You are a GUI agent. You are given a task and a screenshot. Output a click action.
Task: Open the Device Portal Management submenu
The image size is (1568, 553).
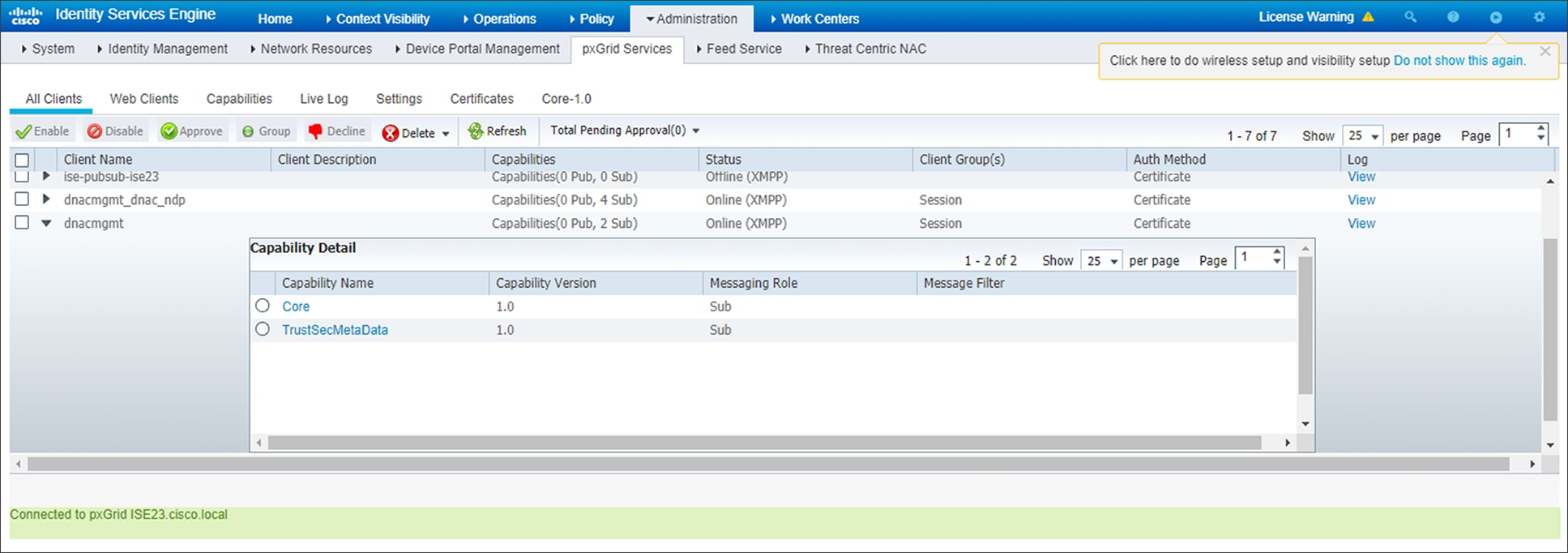pyautogui.click(x=478, y=49)
